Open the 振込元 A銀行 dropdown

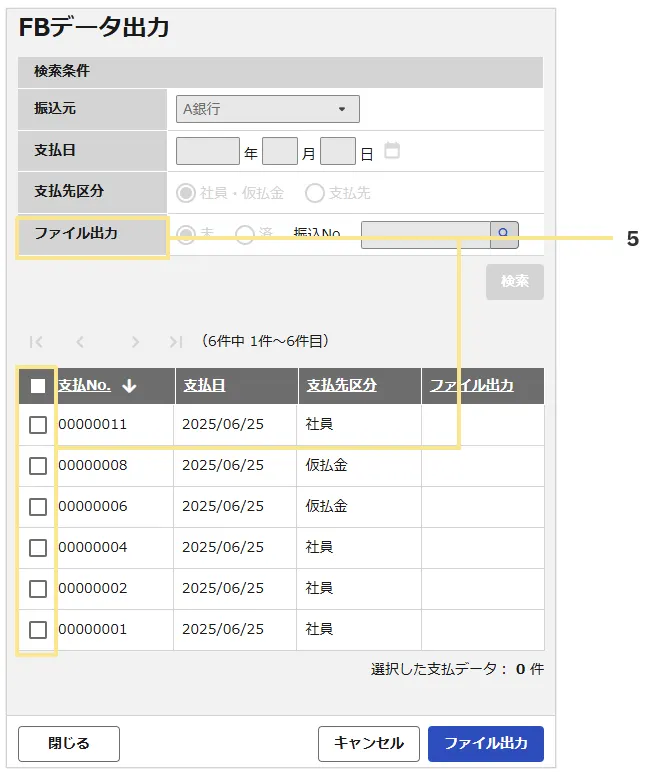click(x=267, y=109)
